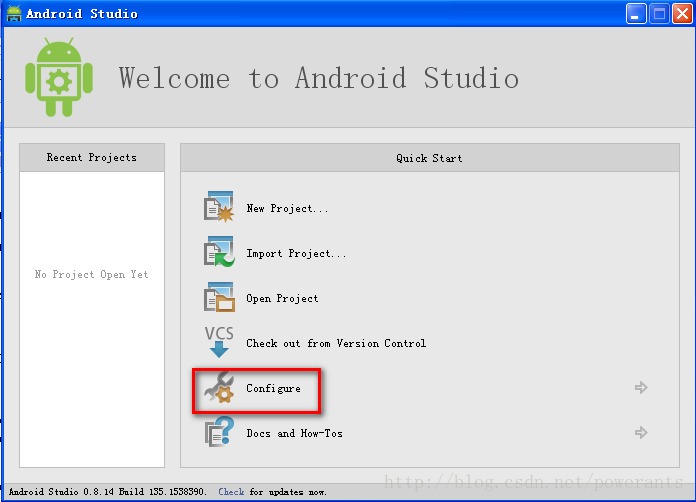
Task: Click the Check for updates link
Action: pyautogui.click(x=231, y=492)
